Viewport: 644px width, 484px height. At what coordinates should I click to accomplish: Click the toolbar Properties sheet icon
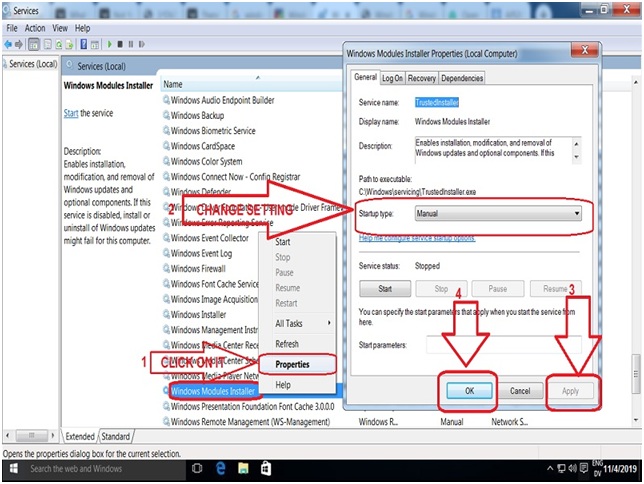(x=48, y=44)
